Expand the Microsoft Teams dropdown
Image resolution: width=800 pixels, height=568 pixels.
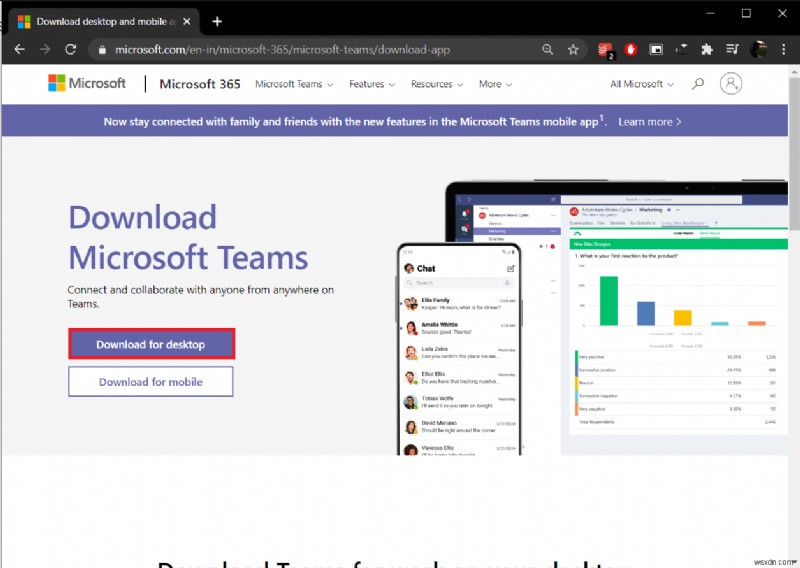click(x=294, y=84)
